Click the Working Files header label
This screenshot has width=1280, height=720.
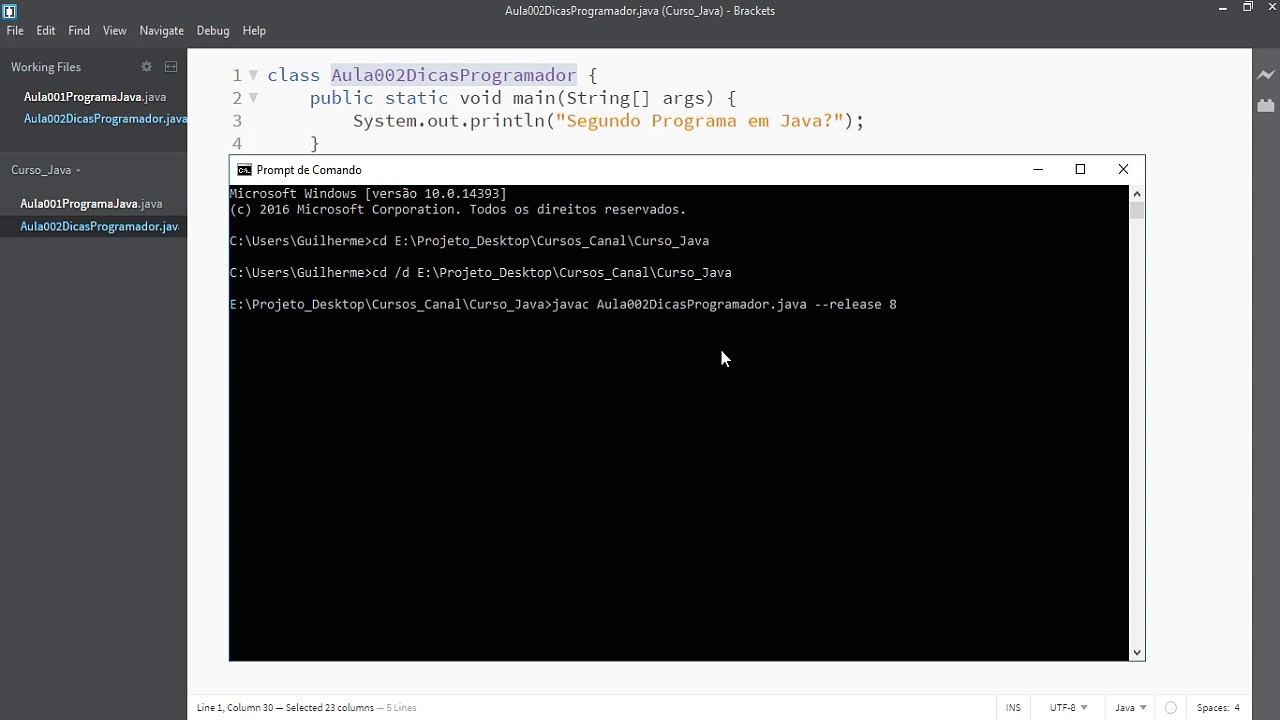coord(46,67)
